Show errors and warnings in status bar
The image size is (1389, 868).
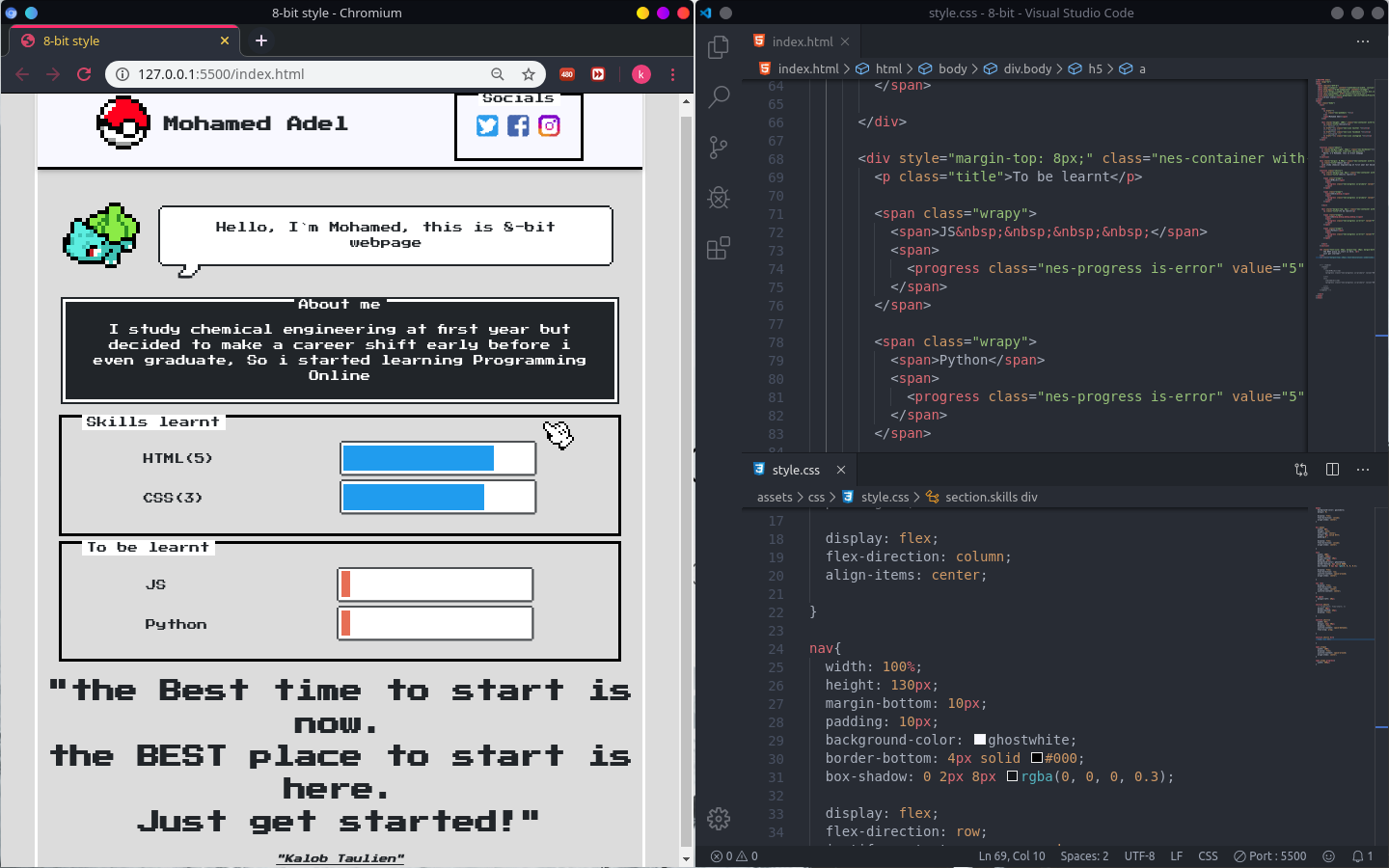pyautogui.click(x=734, y=856)
